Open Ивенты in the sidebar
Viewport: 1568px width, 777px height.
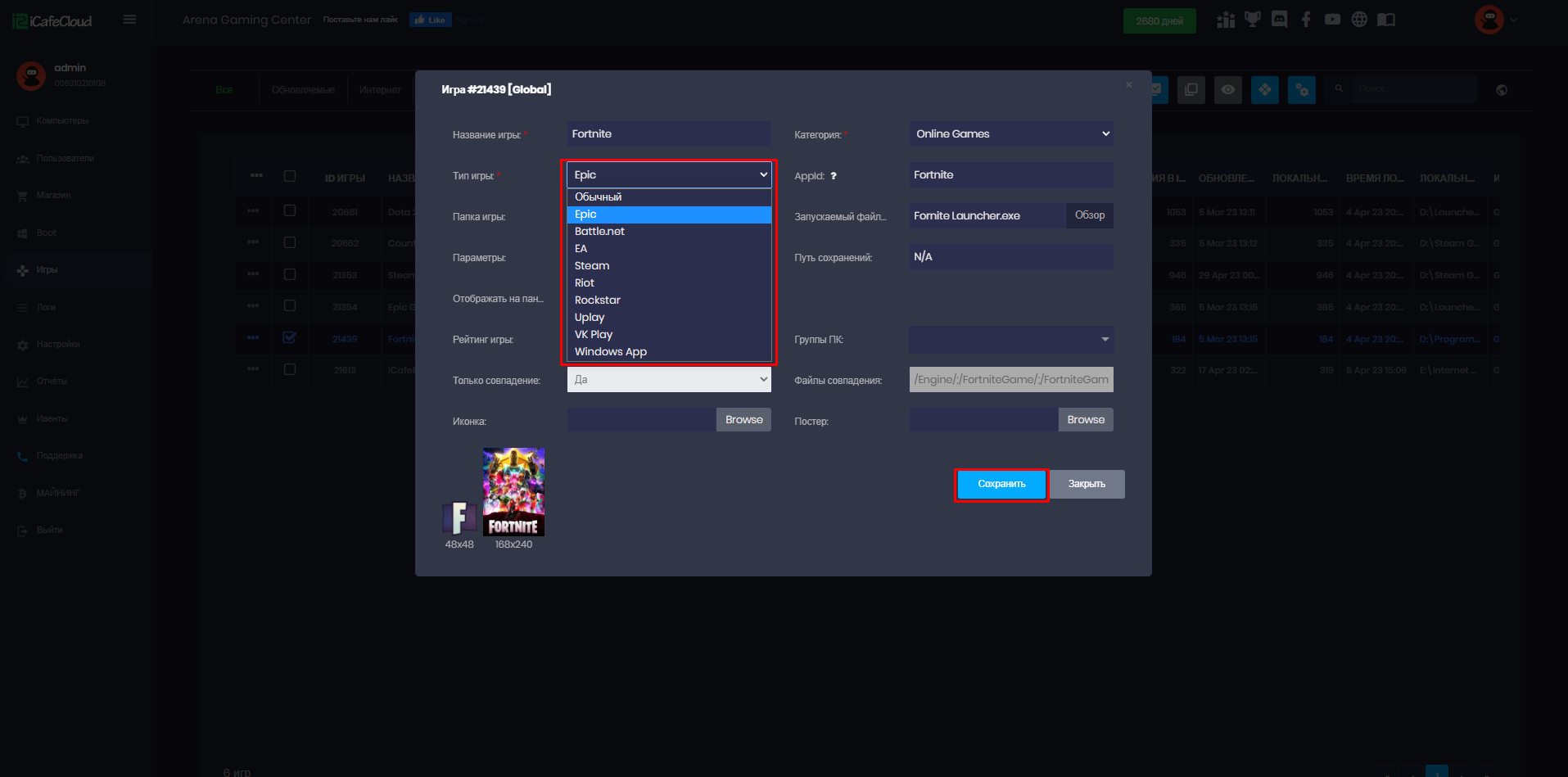(52, 419)
